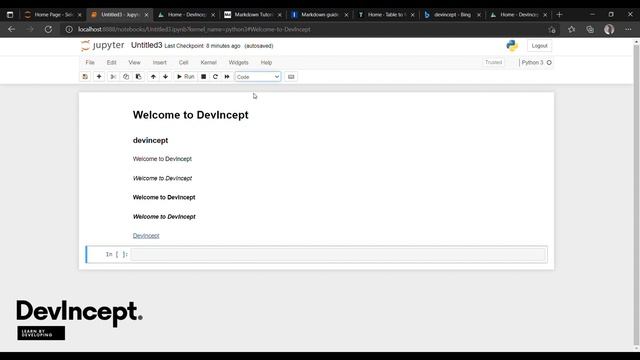Viewport: 640px width, 360px height.
Task: Click the Jupyter logo
Action: click(x=102, y=45)
